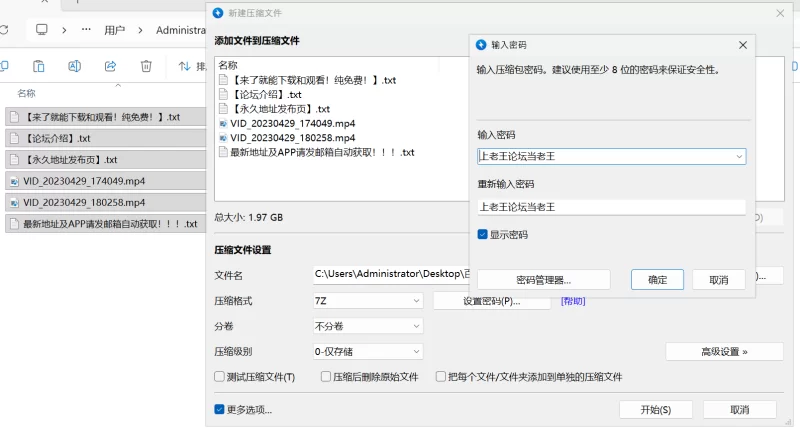Click the delete trash icon in Explorer
The height and width of the screenshot is (447, 800).
[146, 67]
